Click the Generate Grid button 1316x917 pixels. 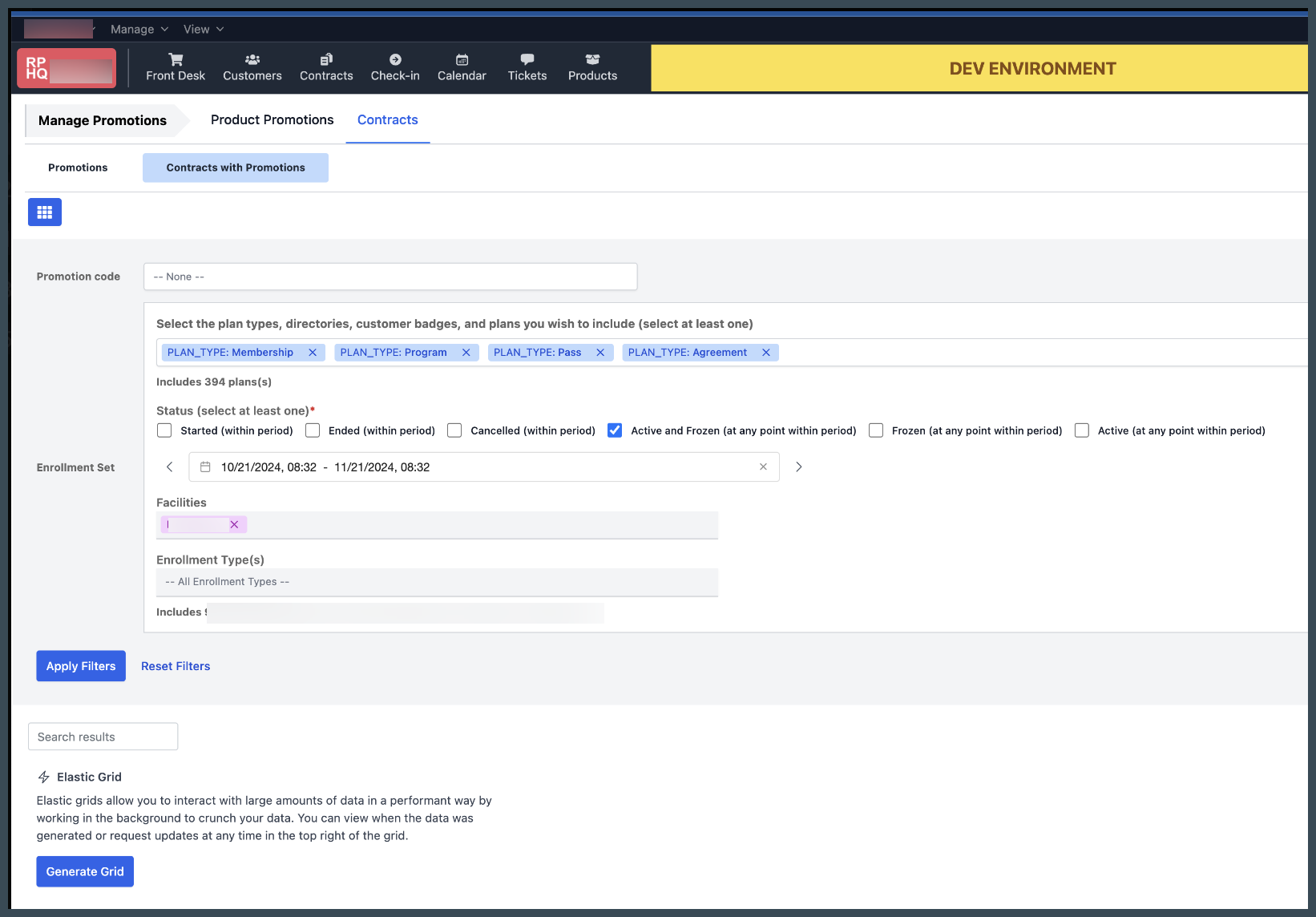point(85,871)
